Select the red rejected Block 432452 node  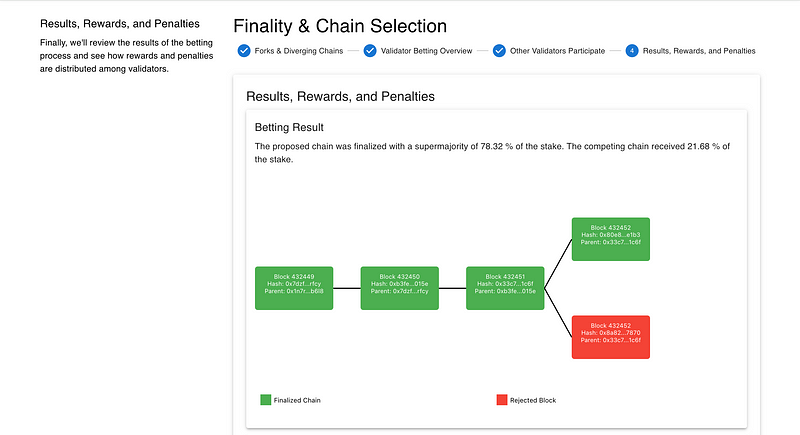click(610, 337)
